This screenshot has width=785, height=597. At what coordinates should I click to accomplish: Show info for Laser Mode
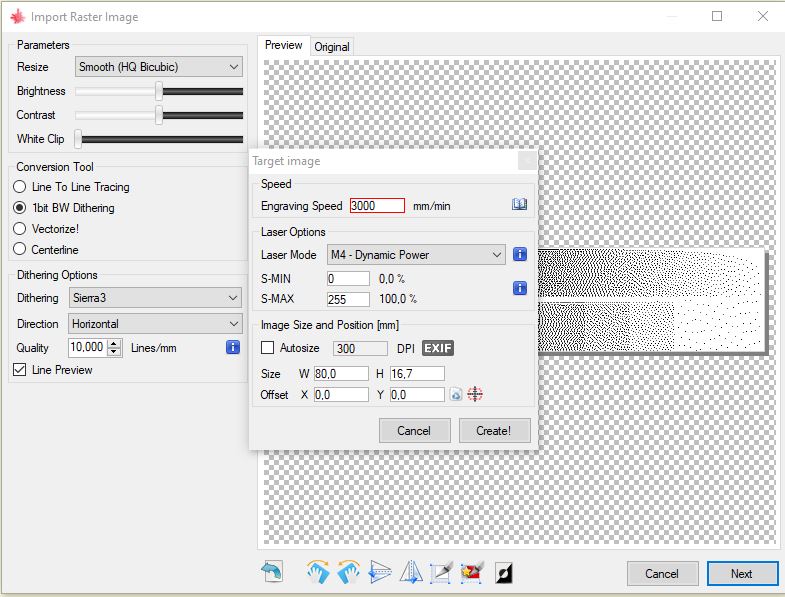[520, 254]
